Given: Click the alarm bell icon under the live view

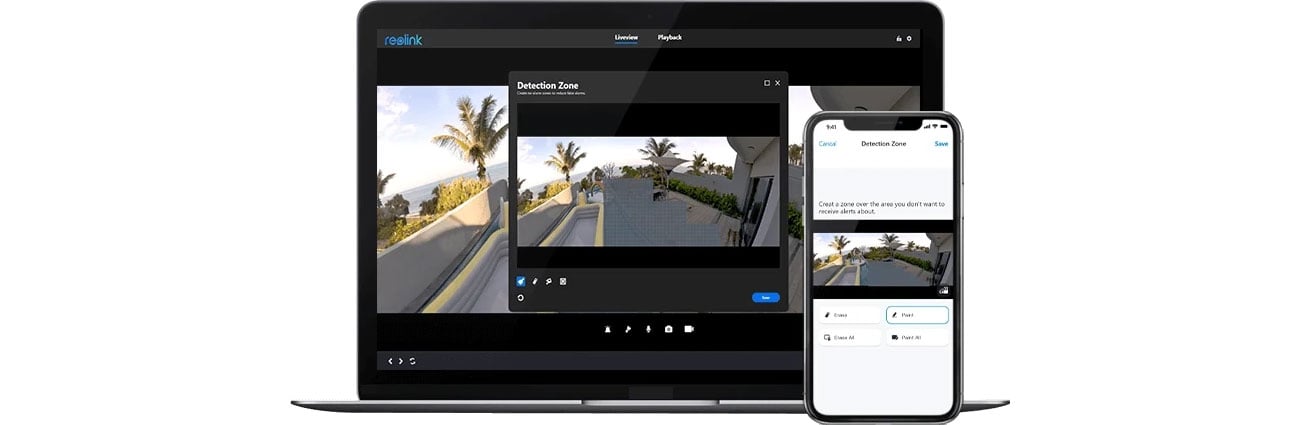Looking at the screenshot, I should (x=607, y=329).
